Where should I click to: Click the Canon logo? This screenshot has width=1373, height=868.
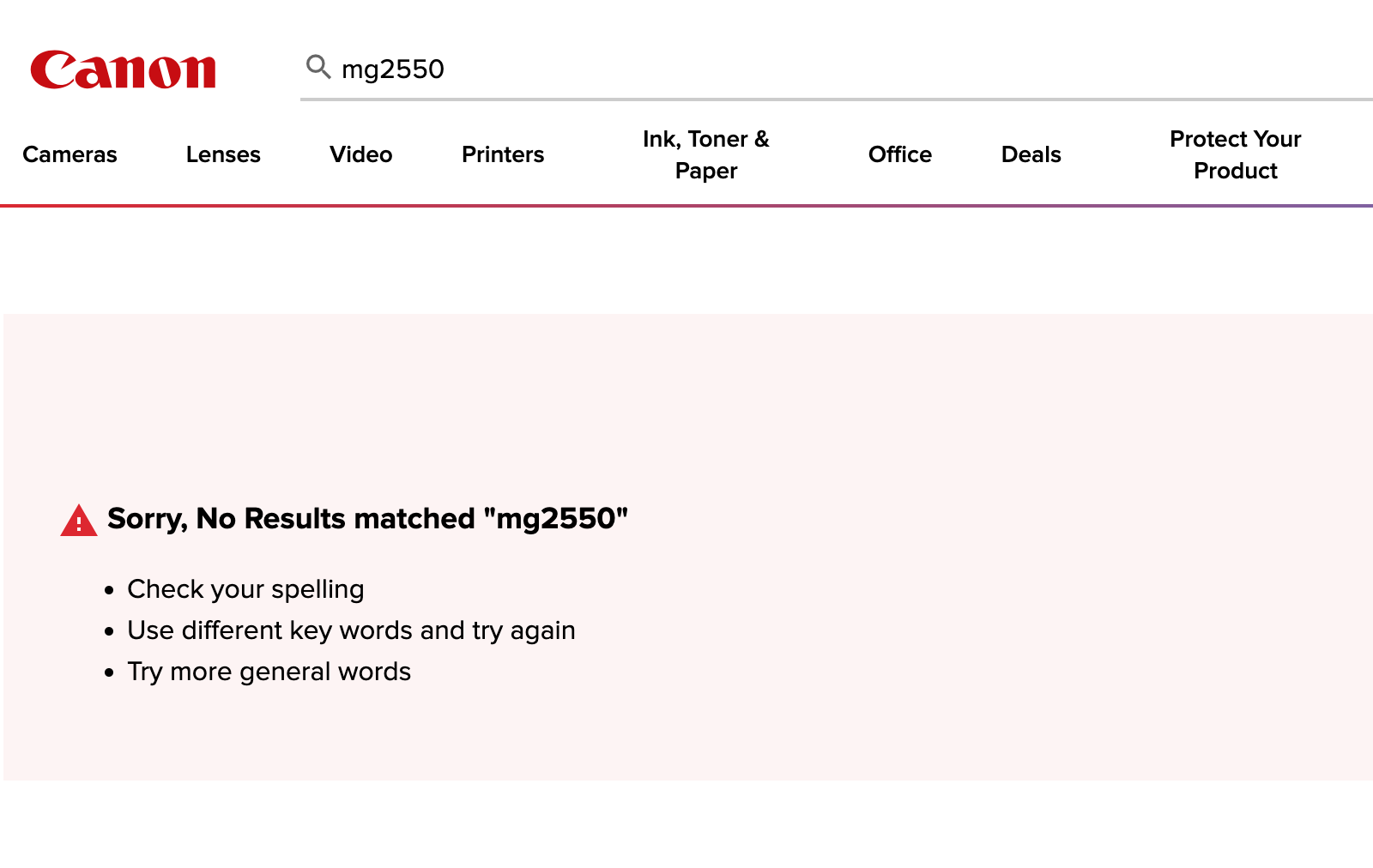[123, 69]
